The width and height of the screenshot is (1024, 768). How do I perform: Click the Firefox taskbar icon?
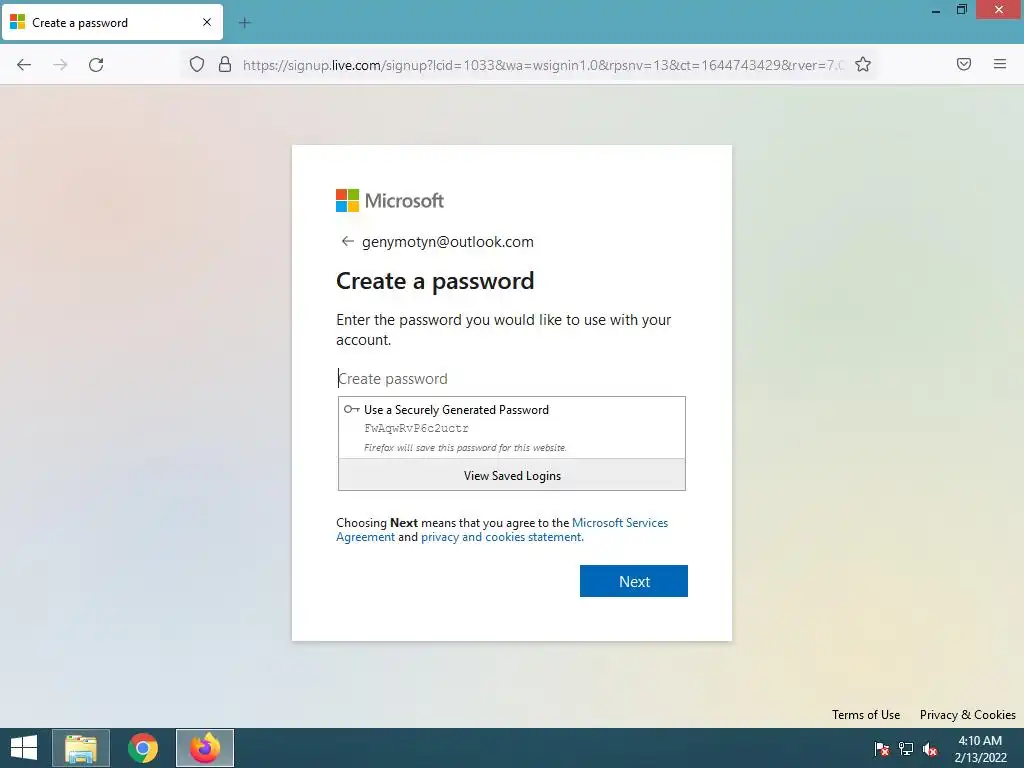point(204,748)
